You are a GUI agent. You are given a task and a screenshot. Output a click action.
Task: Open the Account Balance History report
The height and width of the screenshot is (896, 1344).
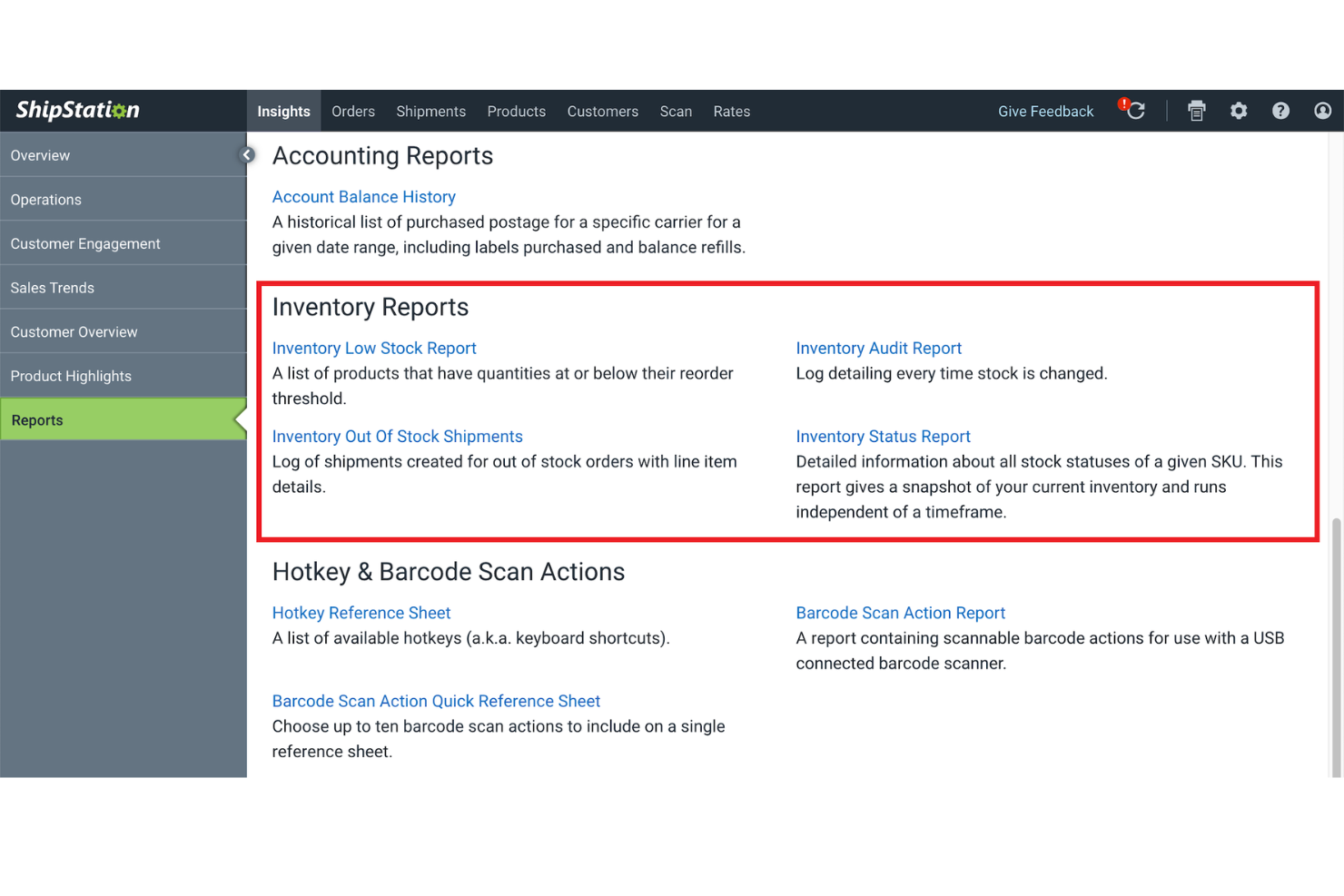pos(363,196)
